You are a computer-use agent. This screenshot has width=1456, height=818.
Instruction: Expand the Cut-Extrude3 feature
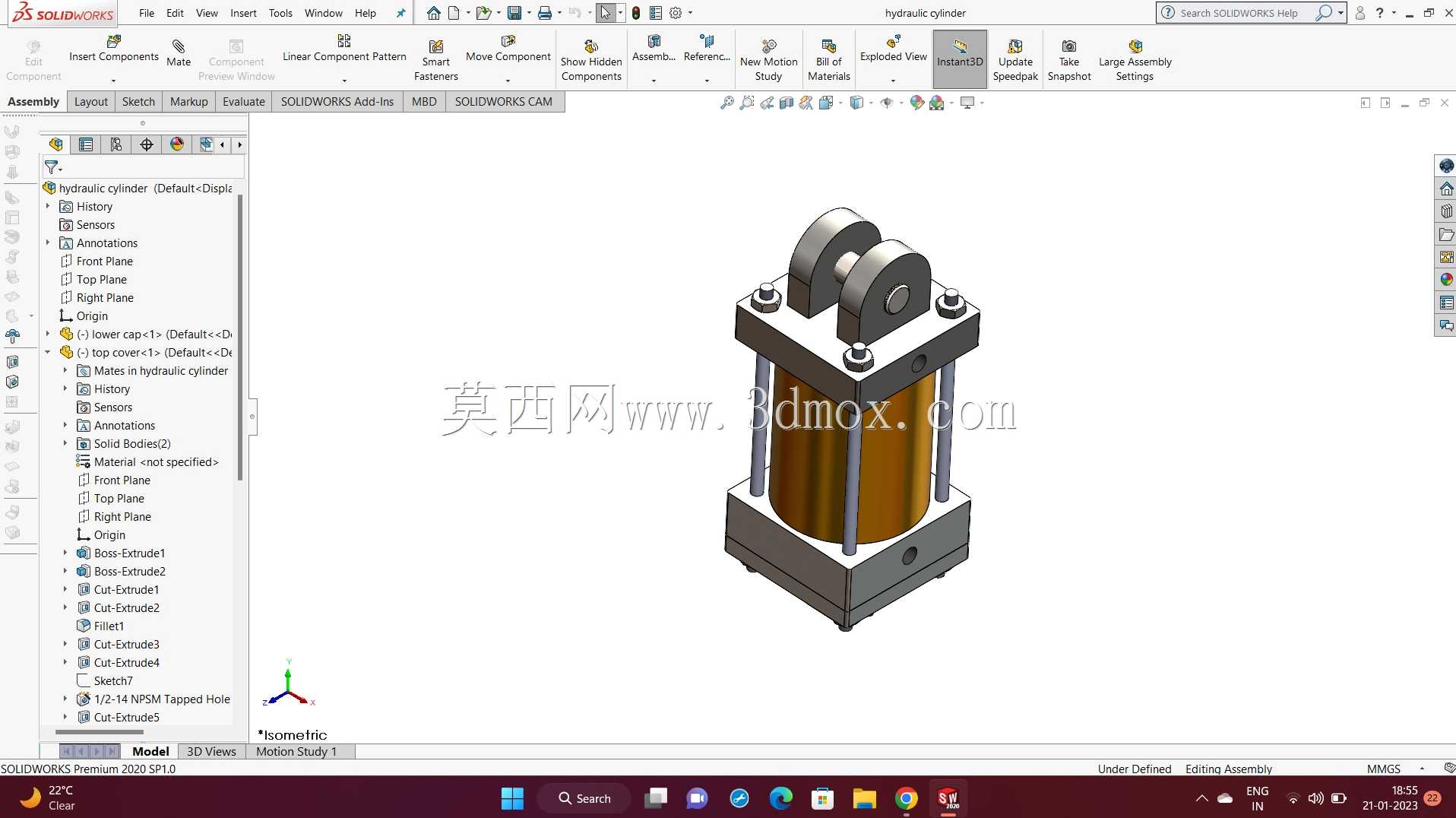tap(65, 644)
